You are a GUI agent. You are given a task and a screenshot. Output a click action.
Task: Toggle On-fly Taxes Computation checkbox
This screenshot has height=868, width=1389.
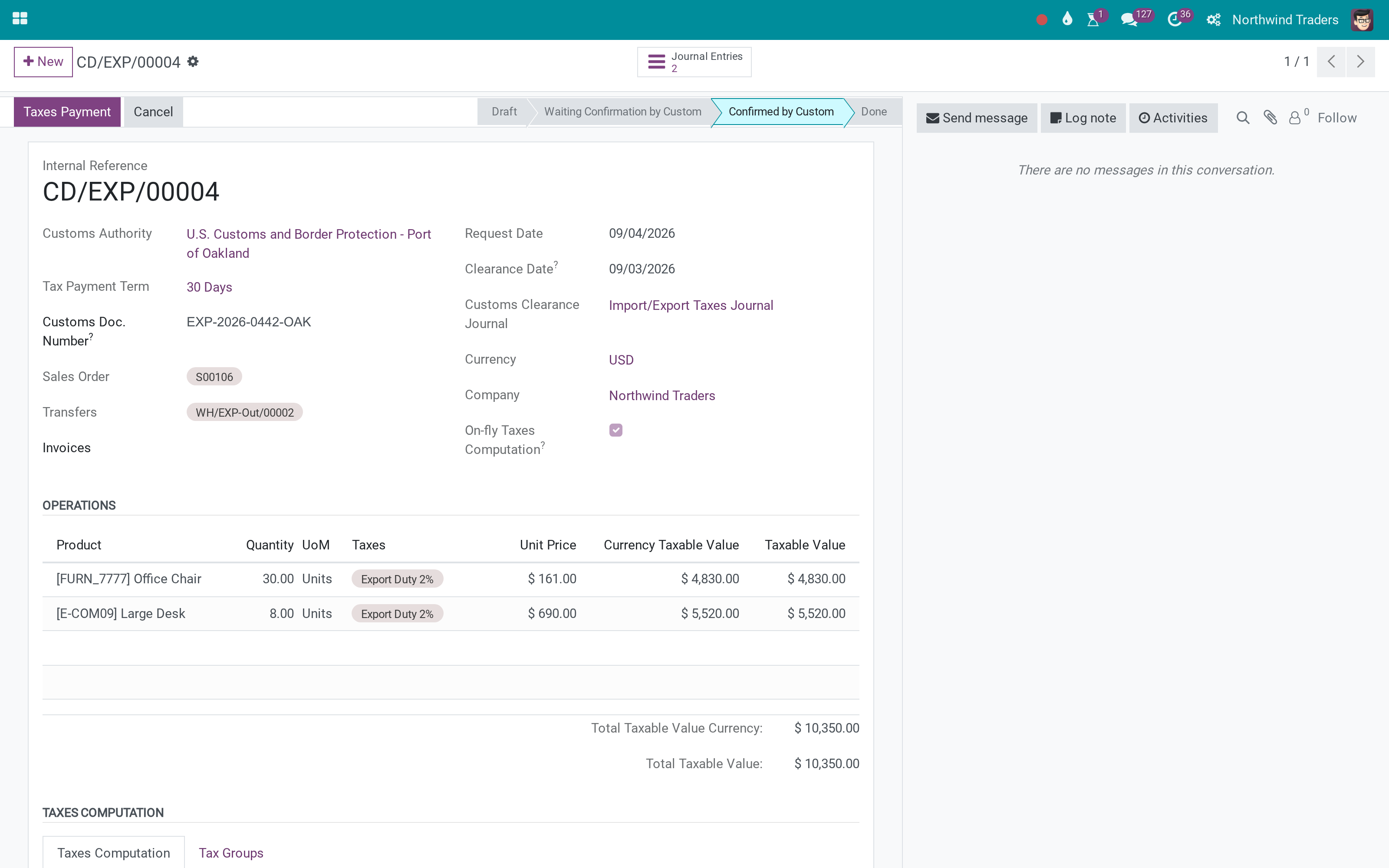point(616,431)
